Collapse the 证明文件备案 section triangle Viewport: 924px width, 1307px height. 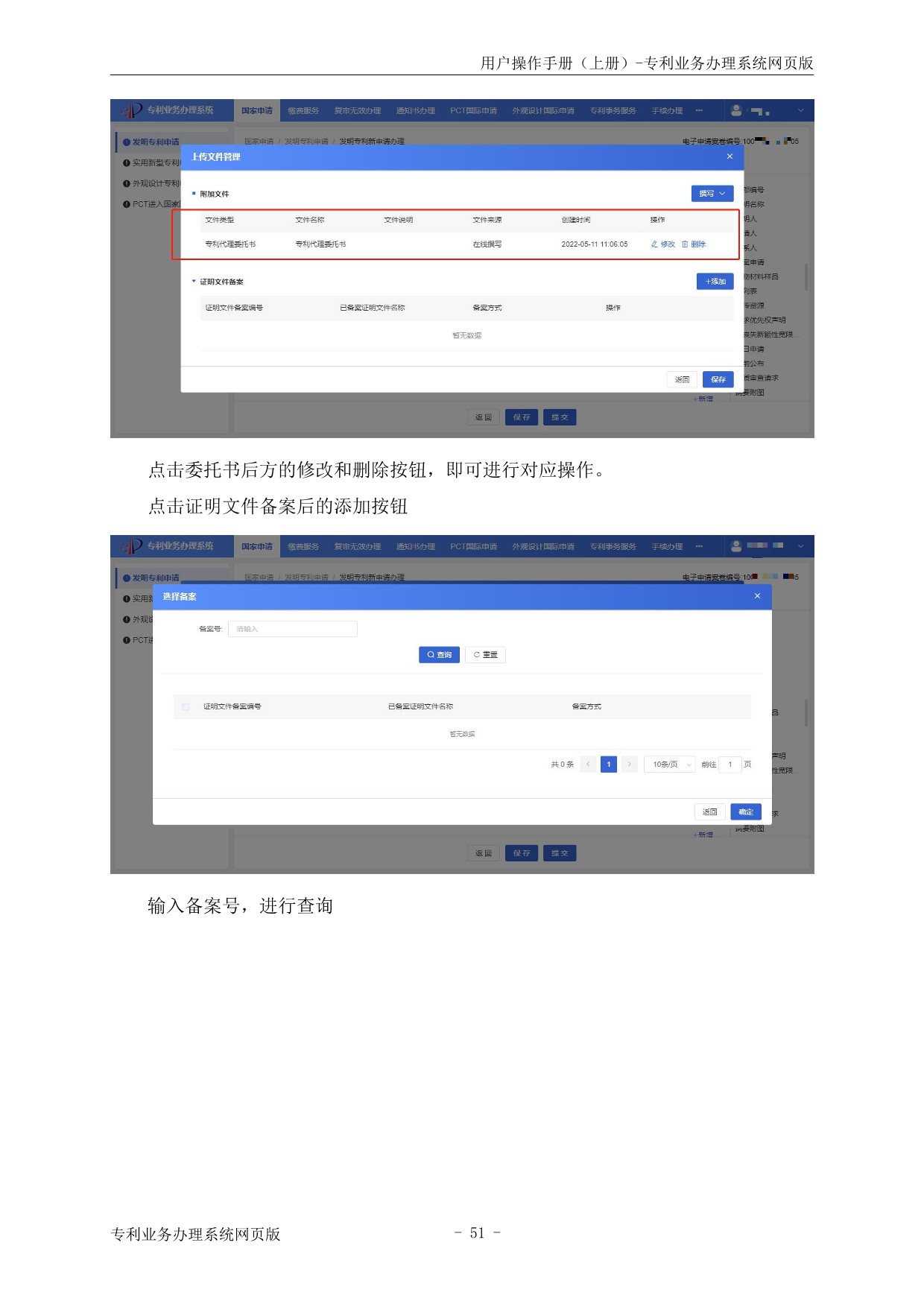(194, 282)
